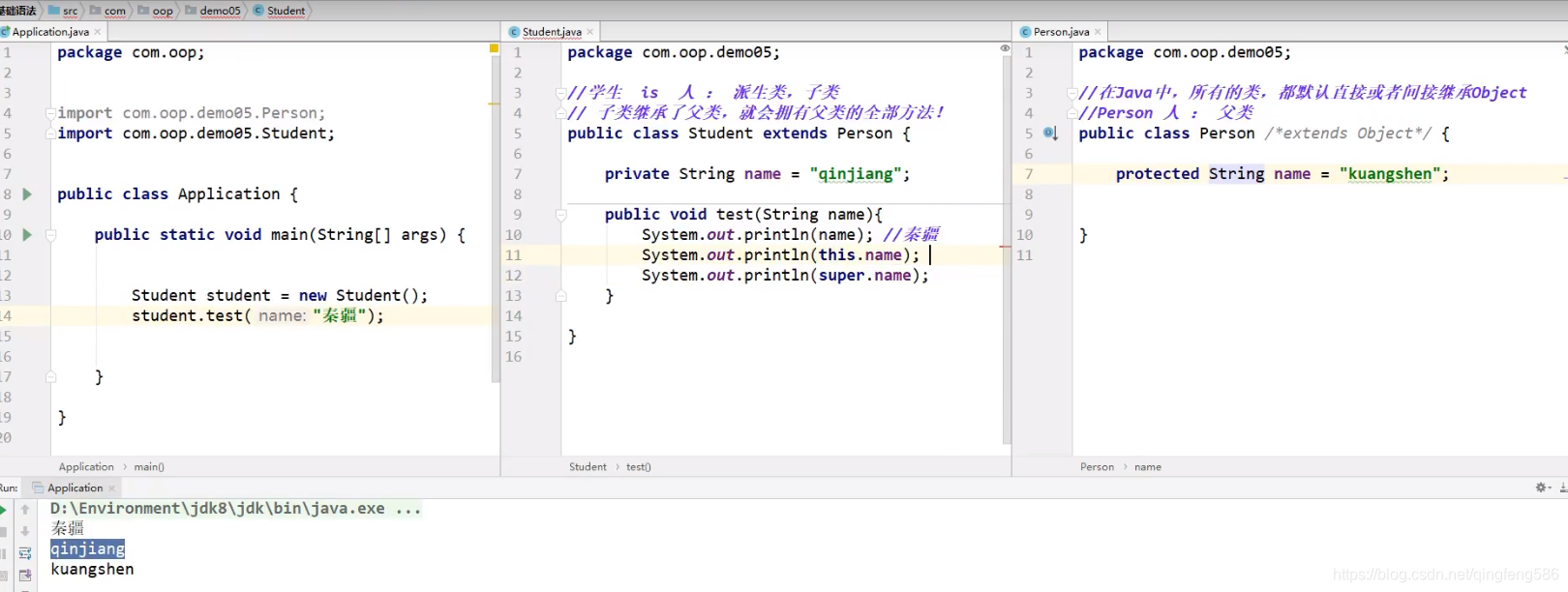Click Application breadcrumb below Application.java editor
Viewport: 1568px width, 592px height.
pyautogui.click(x=86, y=467)
